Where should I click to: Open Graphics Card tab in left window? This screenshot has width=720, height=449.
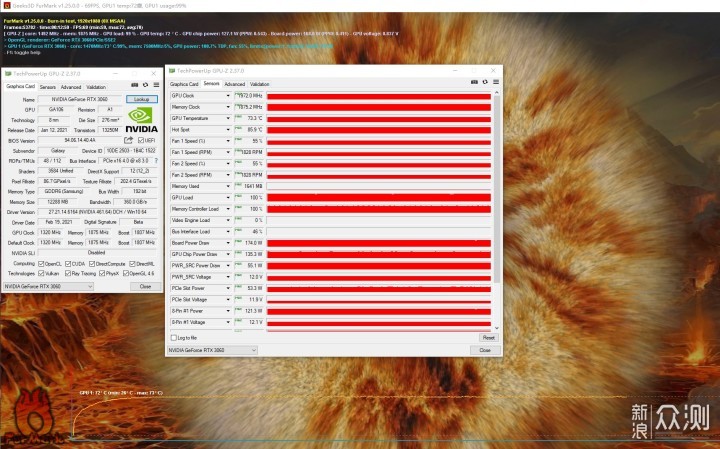pyautogui.click(x=20, y=86)
